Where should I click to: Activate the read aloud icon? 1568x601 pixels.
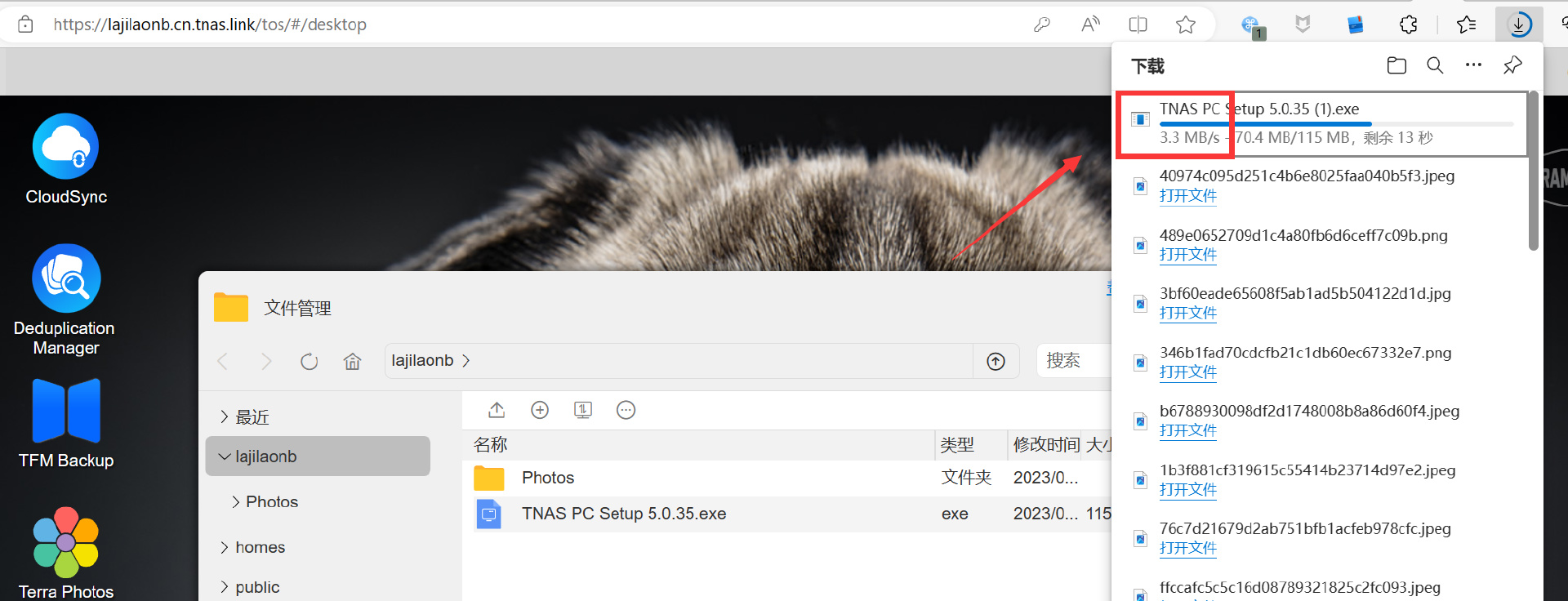click(1090, 24)
